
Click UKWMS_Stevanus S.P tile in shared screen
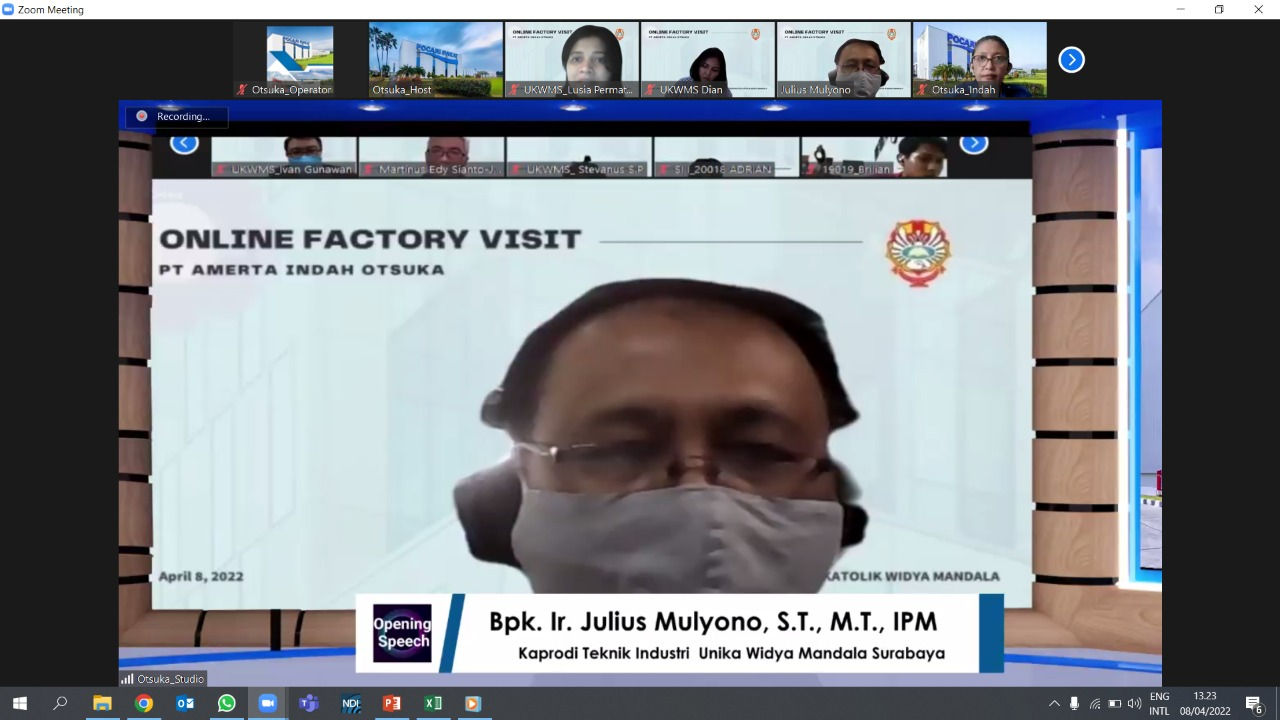click(579, 157)
